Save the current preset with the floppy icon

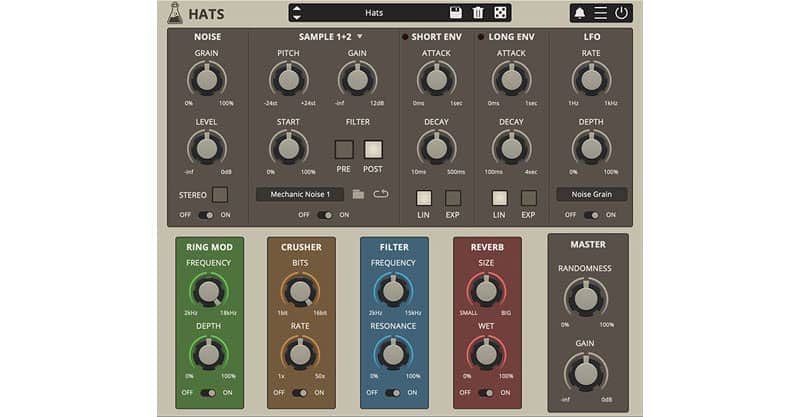(x=456, y=13)
